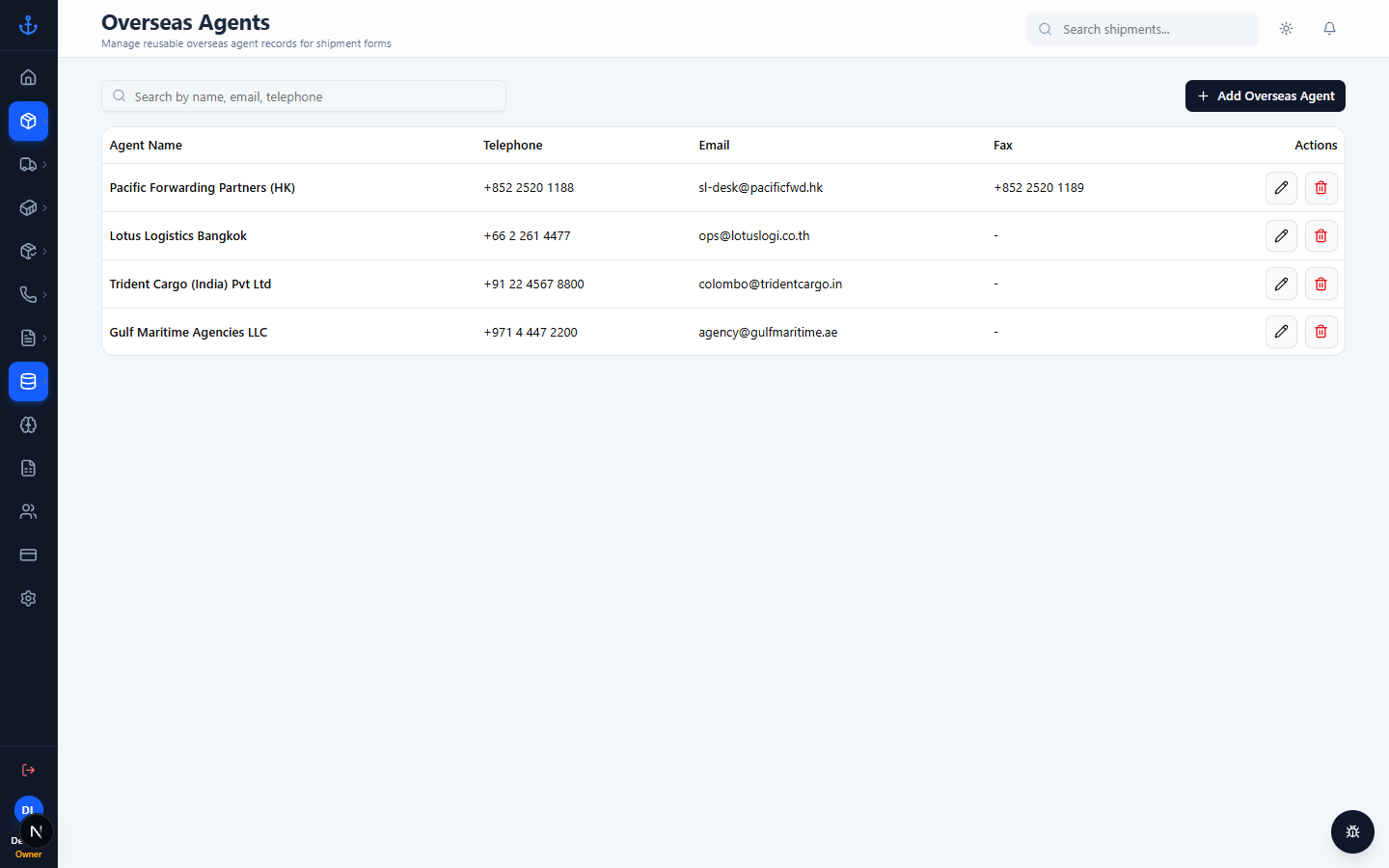Edit the Trident Cargo (India) Pvt Ltd record
The image size is (1389, 868).
coord(1281,285)
